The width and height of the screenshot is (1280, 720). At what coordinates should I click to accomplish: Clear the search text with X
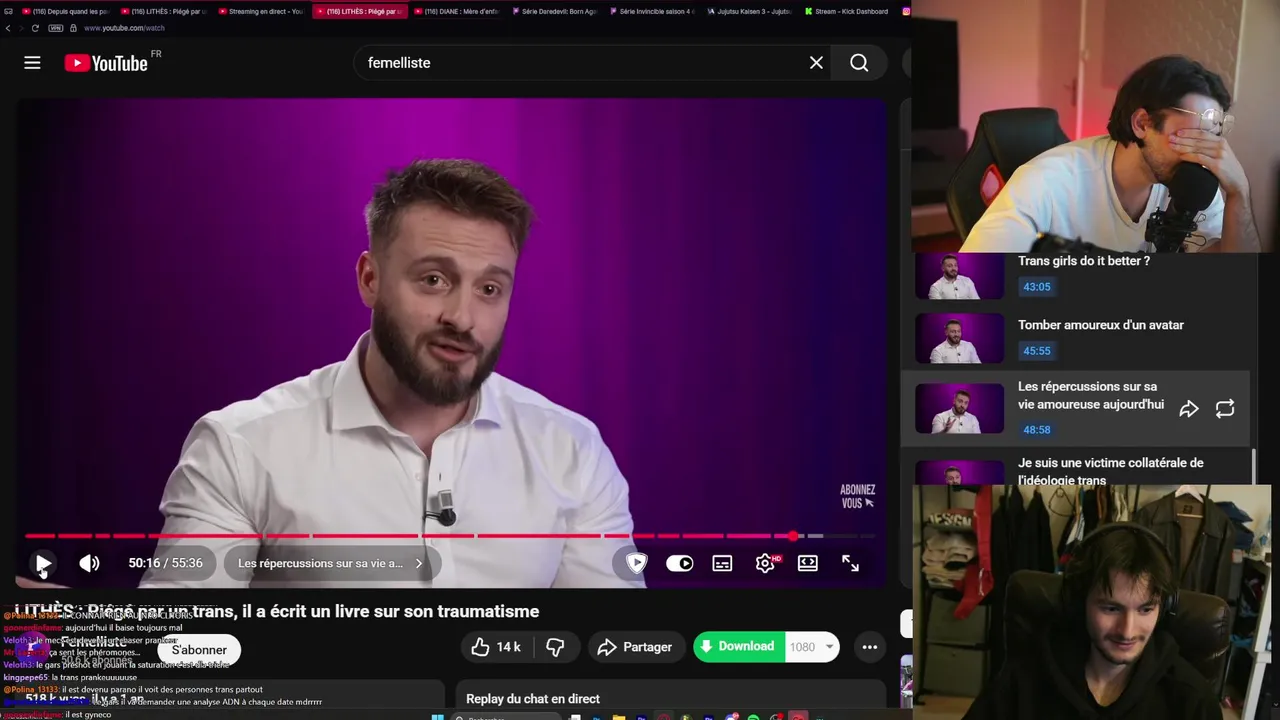click(816, 63)
